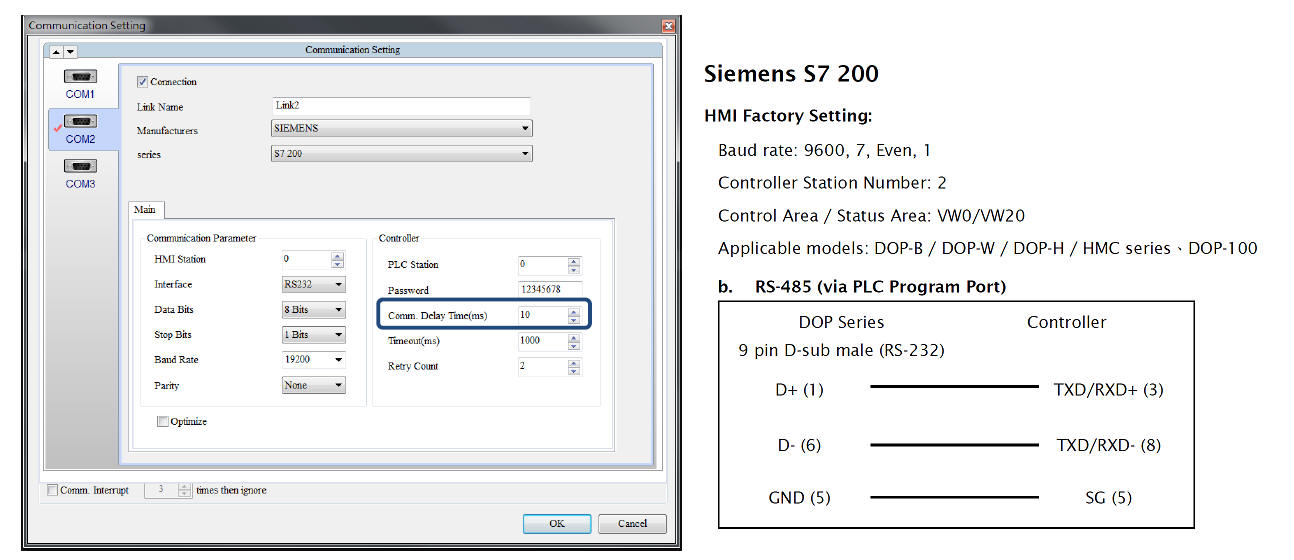This screenshot has height=560, width=1294.
Task: Adjust the Retry Count stepper
Action: coord(574,366)
